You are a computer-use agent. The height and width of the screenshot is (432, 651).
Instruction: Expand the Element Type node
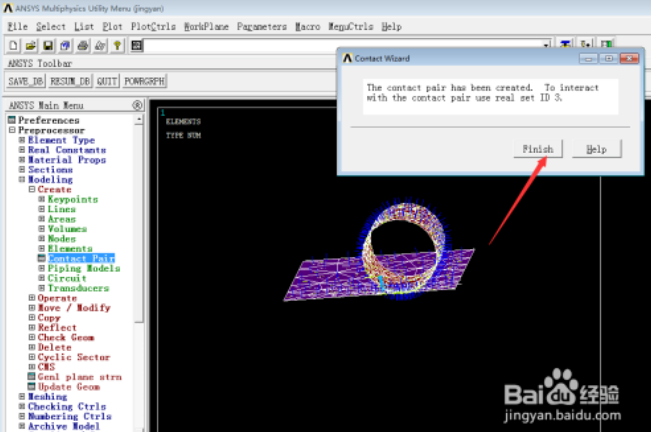(x=22, y=140)
